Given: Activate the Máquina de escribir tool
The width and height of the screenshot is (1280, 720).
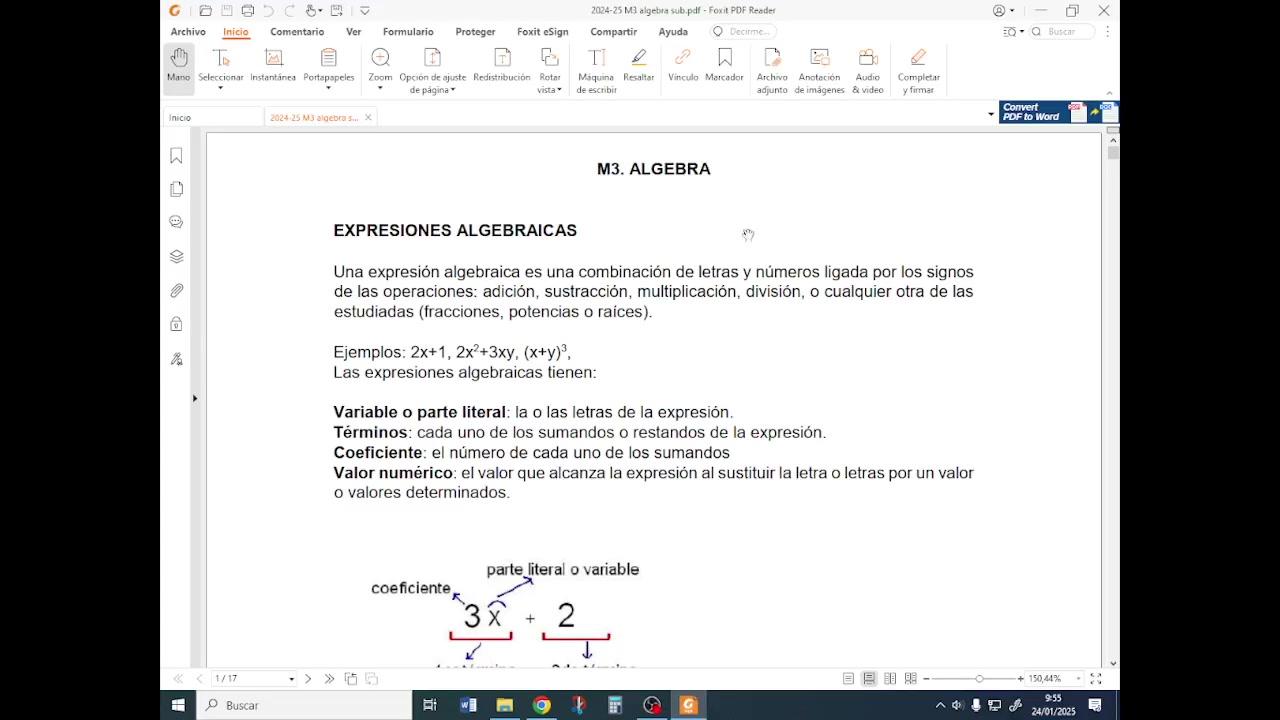Looking at the screenshot, I should coord(596,70).
